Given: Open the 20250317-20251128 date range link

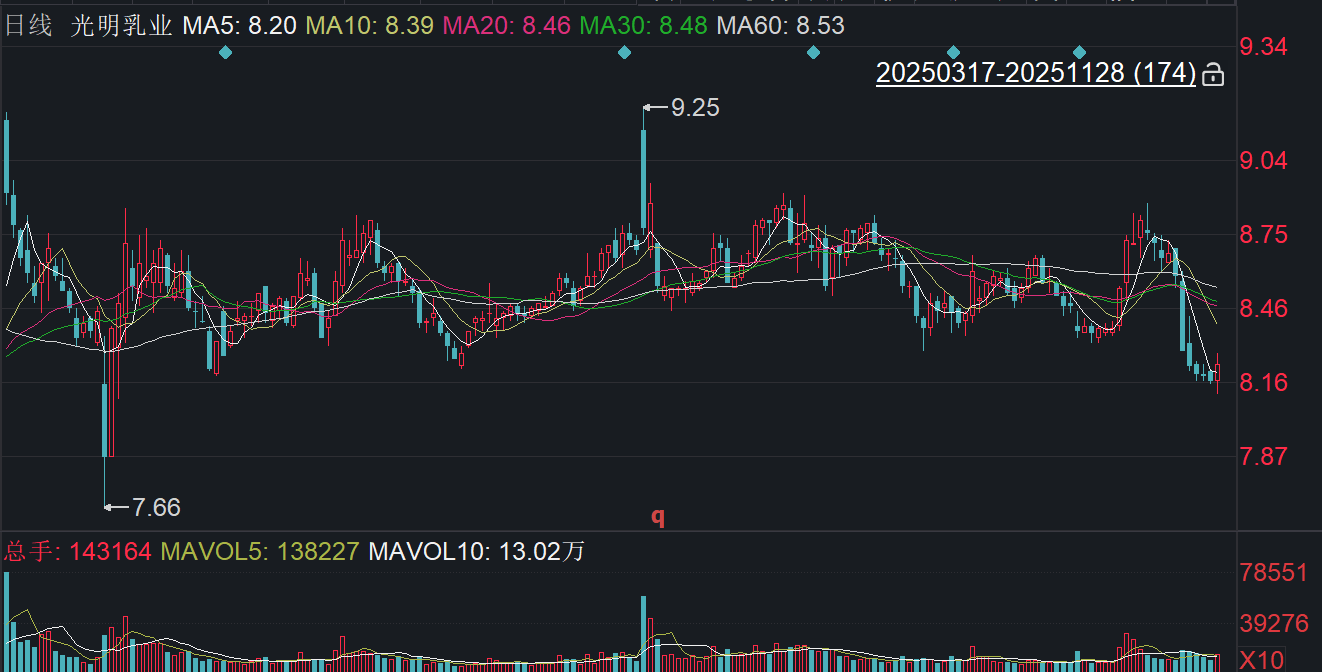Looking at the screenshot, I should [x=1035, y=73].
